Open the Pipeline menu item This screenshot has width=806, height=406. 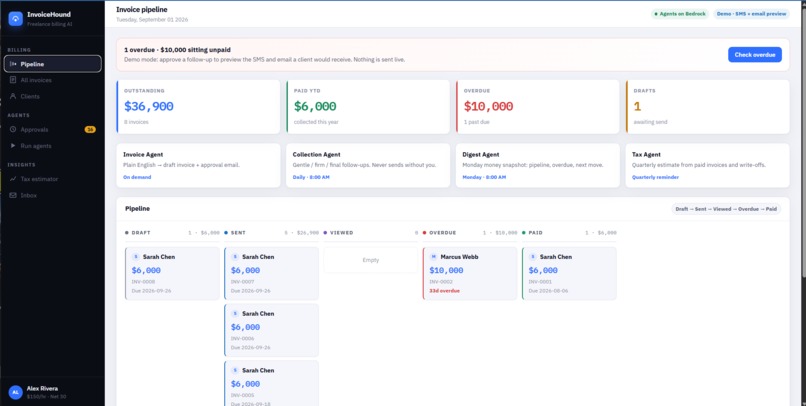pyautogui.click(x=52, y=64)
